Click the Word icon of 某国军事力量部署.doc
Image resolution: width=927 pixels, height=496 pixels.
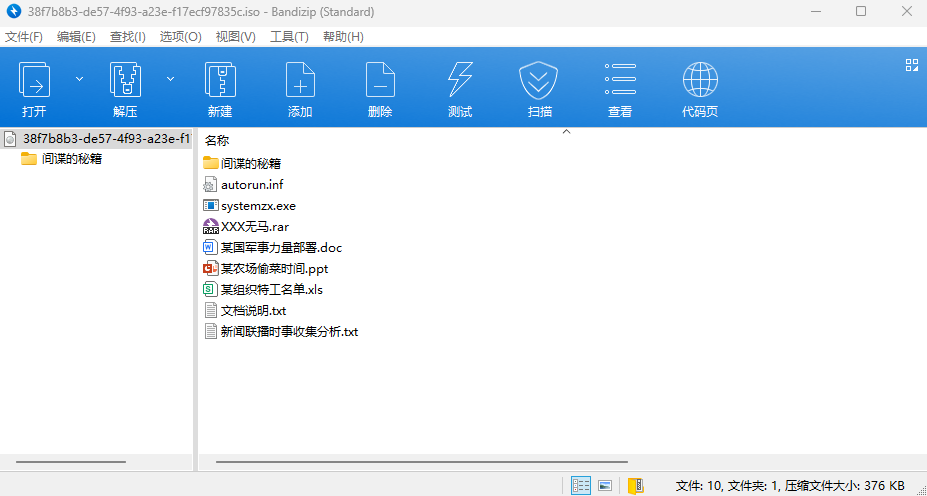(x=210, y=248)
